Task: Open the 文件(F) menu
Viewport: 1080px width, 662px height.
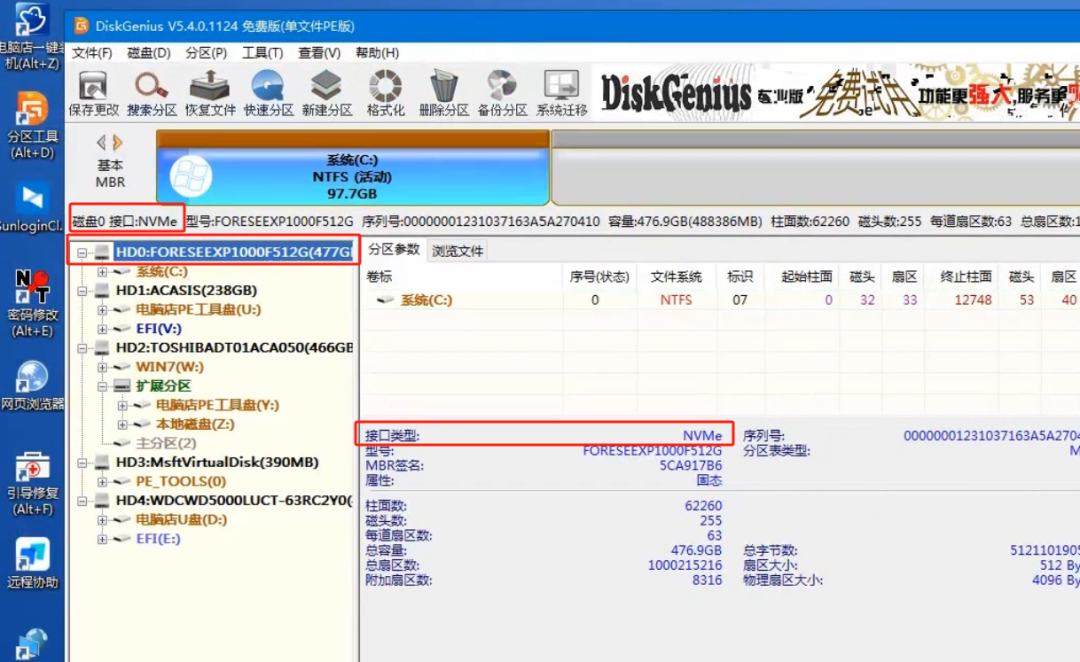Action: pyautogui.click(x=92, y=53)
